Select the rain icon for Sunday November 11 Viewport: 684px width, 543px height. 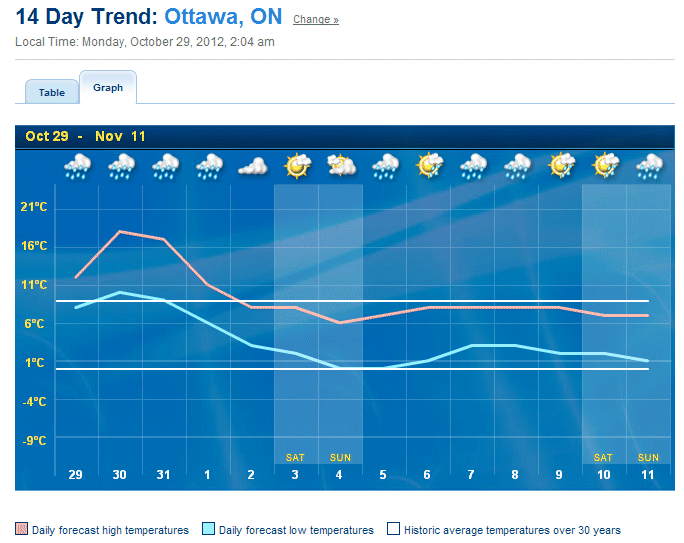pyautogui.click(x=649, y=165)
